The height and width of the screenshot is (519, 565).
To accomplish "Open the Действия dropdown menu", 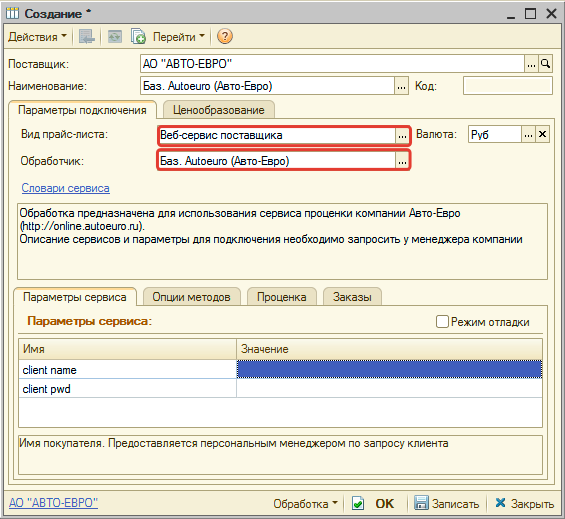I will coord(37,36).
